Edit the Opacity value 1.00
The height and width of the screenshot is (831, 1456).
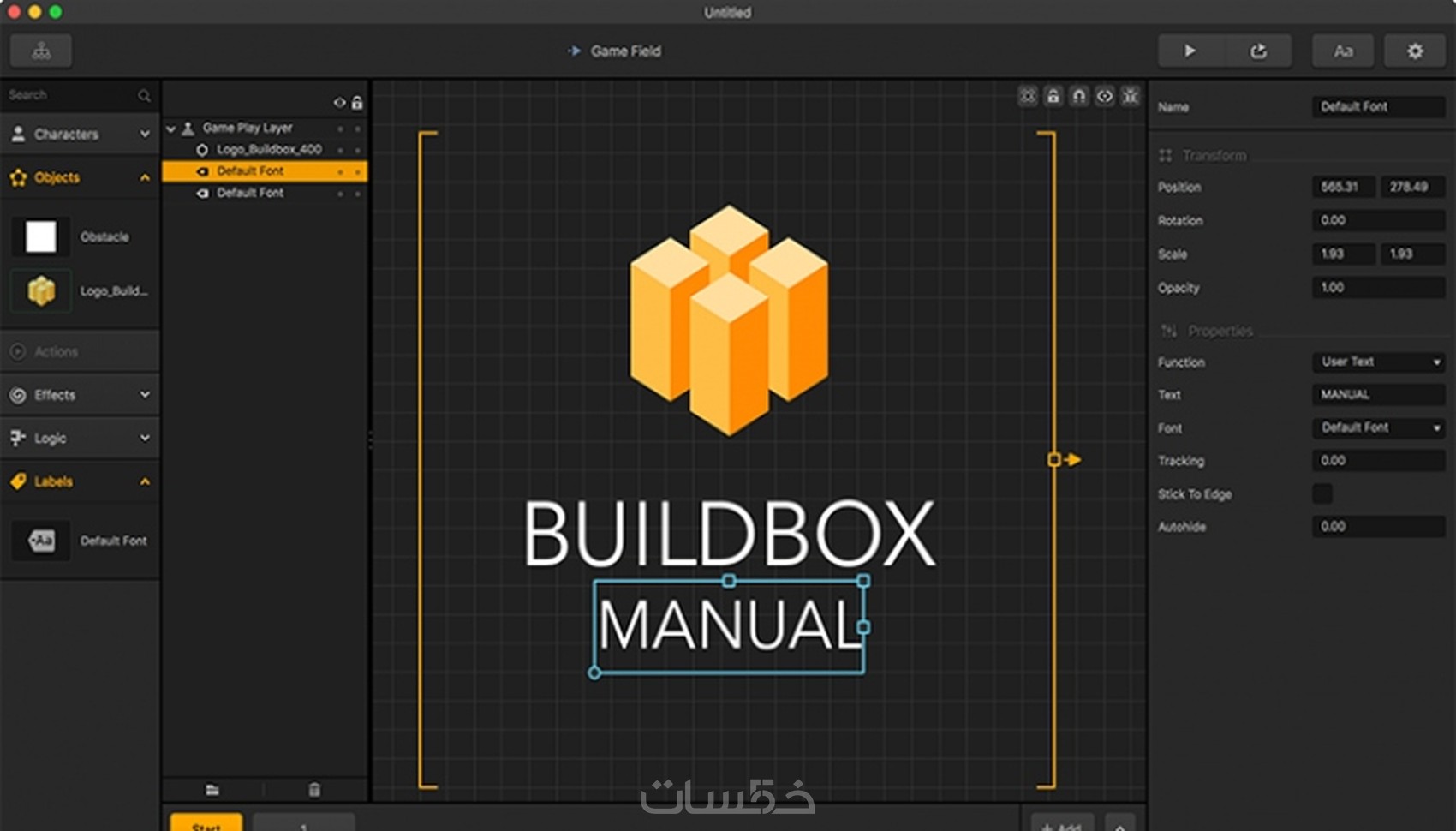click(x=1379, y=287)
